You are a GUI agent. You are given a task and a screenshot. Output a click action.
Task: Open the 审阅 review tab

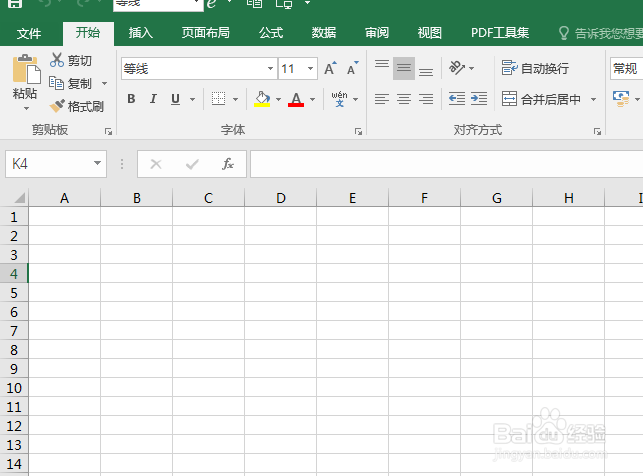click(x=377, y=32)
